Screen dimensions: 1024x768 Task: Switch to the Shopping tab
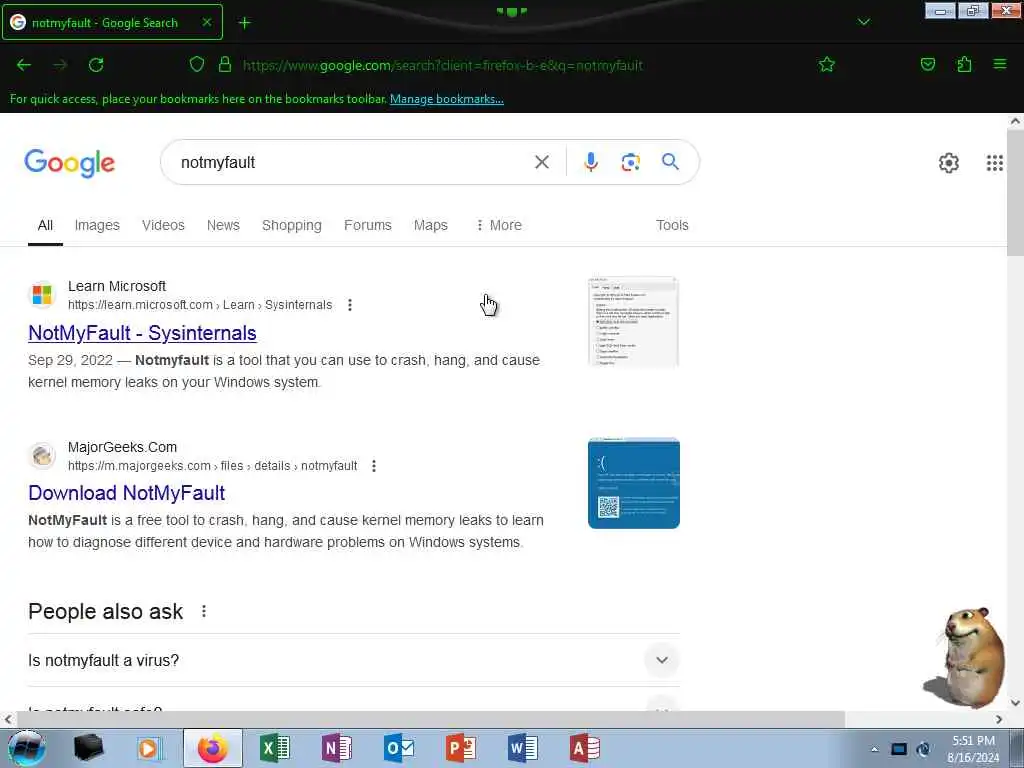292,225
